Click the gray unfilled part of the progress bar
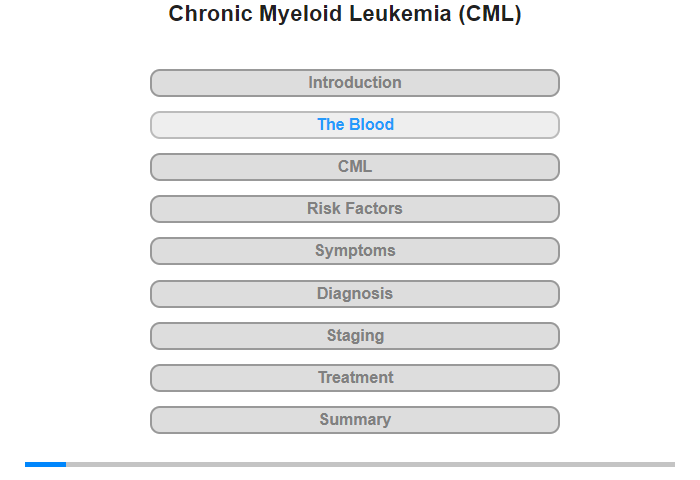Viewport: 700px width, 480px height. (x=371, y=464)
